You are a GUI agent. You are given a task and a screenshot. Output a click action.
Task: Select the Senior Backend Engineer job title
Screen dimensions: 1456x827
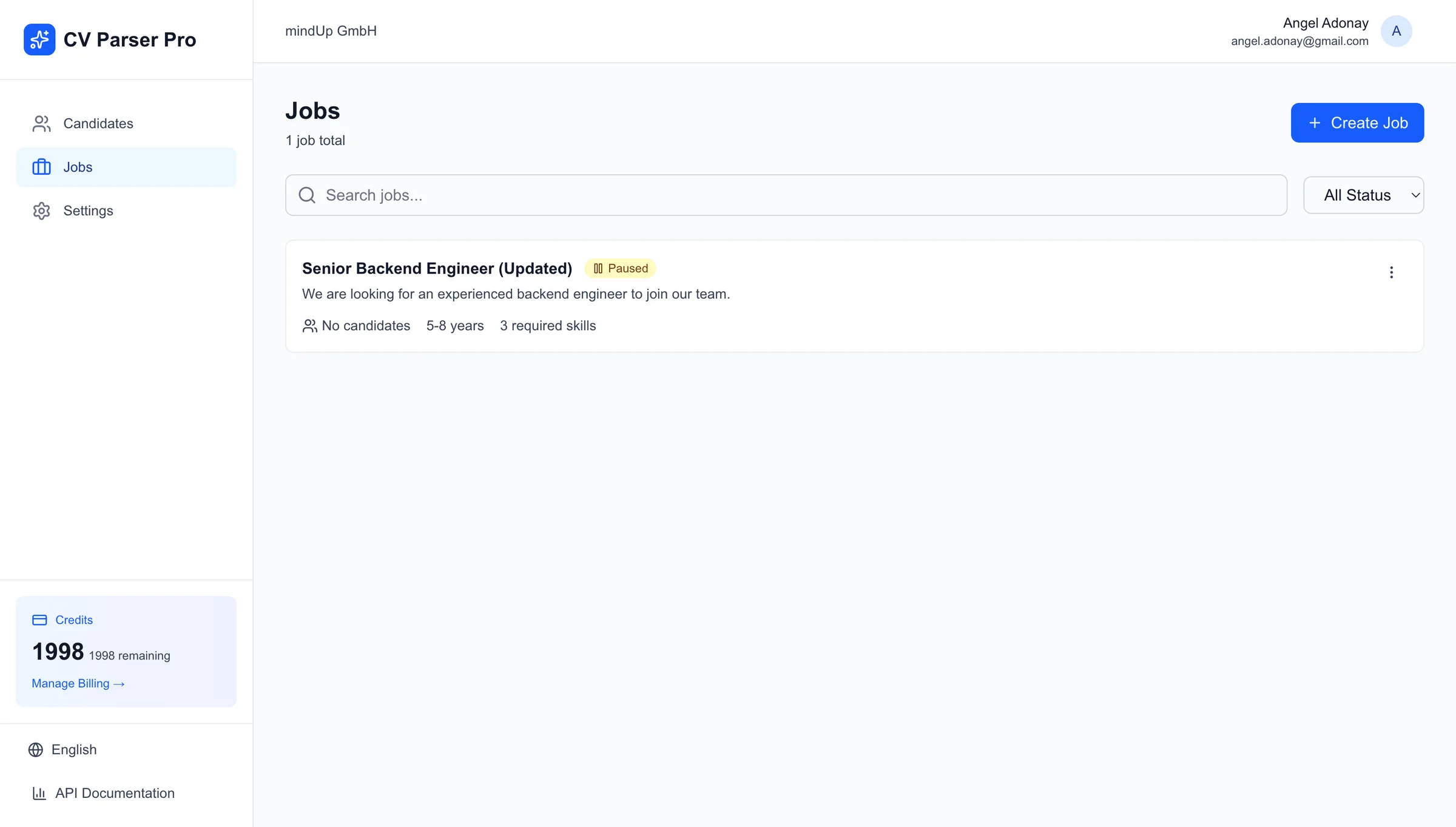[x=437, y=268]
